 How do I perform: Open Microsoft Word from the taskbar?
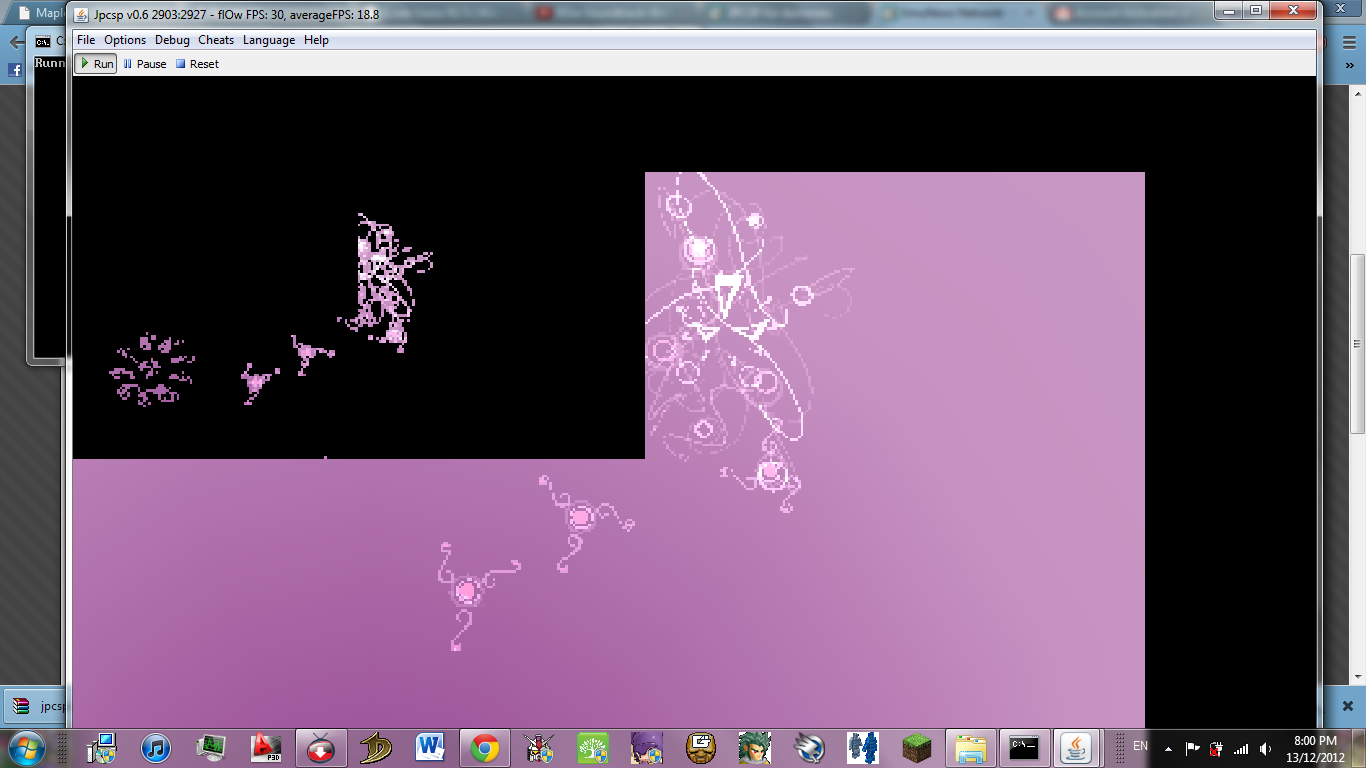click(x=431, y=747)
